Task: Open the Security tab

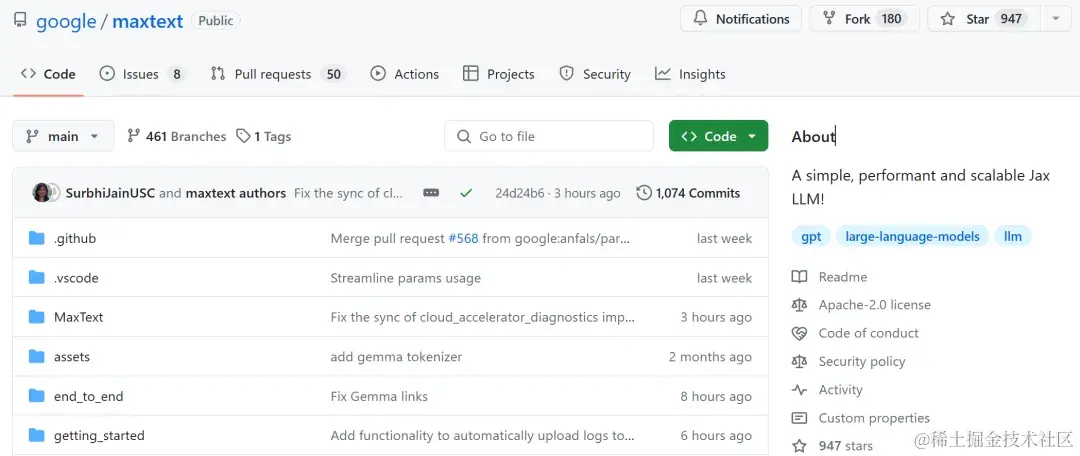Action: coord(595,74)
